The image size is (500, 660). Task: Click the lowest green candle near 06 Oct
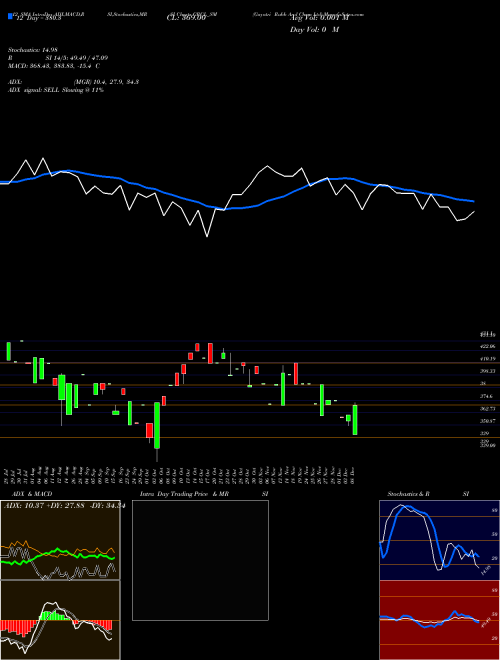[x=157, y=426]
